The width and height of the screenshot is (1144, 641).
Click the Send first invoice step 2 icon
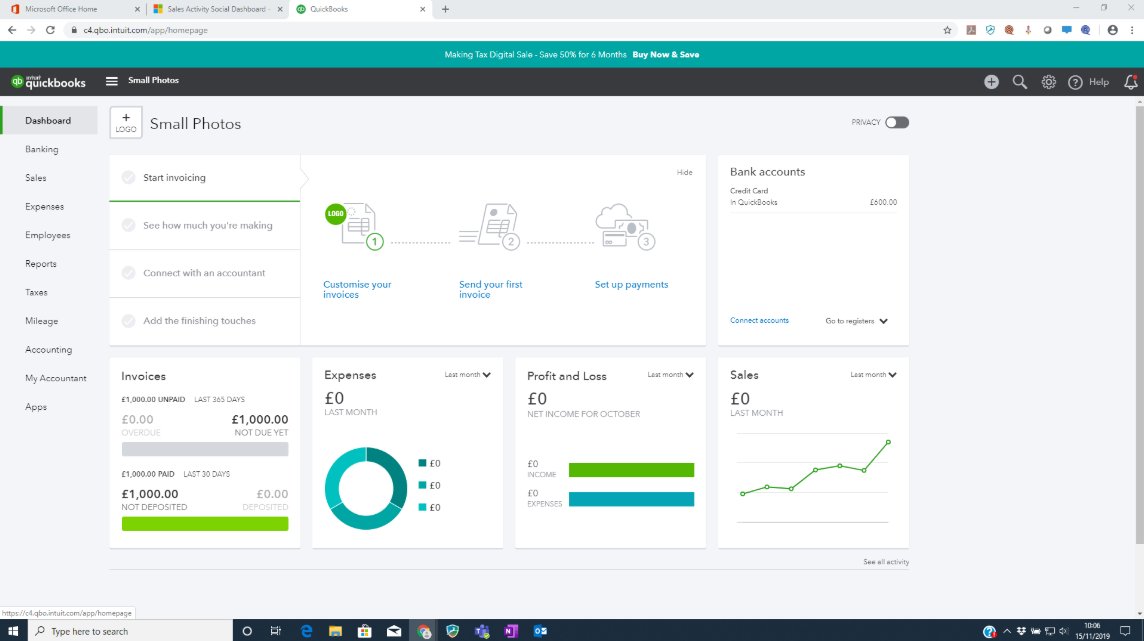pos(490,226)
